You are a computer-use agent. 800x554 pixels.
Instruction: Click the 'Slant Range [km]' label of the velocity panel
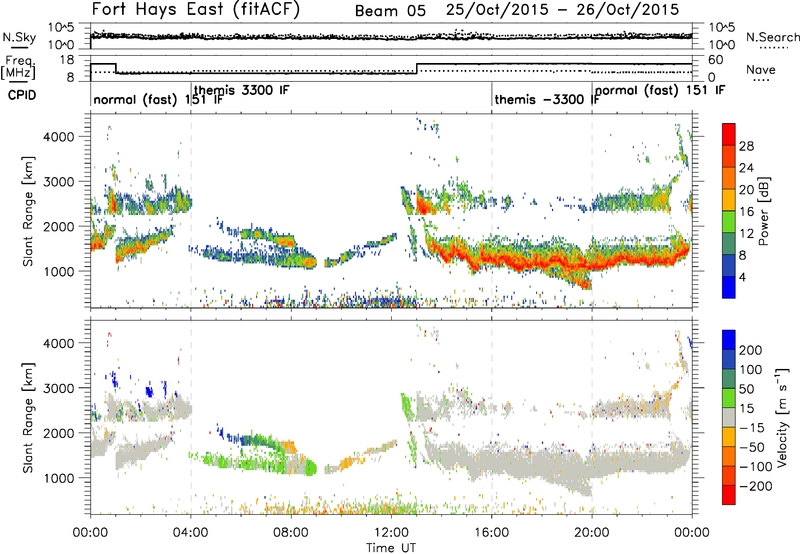[29, 418]
